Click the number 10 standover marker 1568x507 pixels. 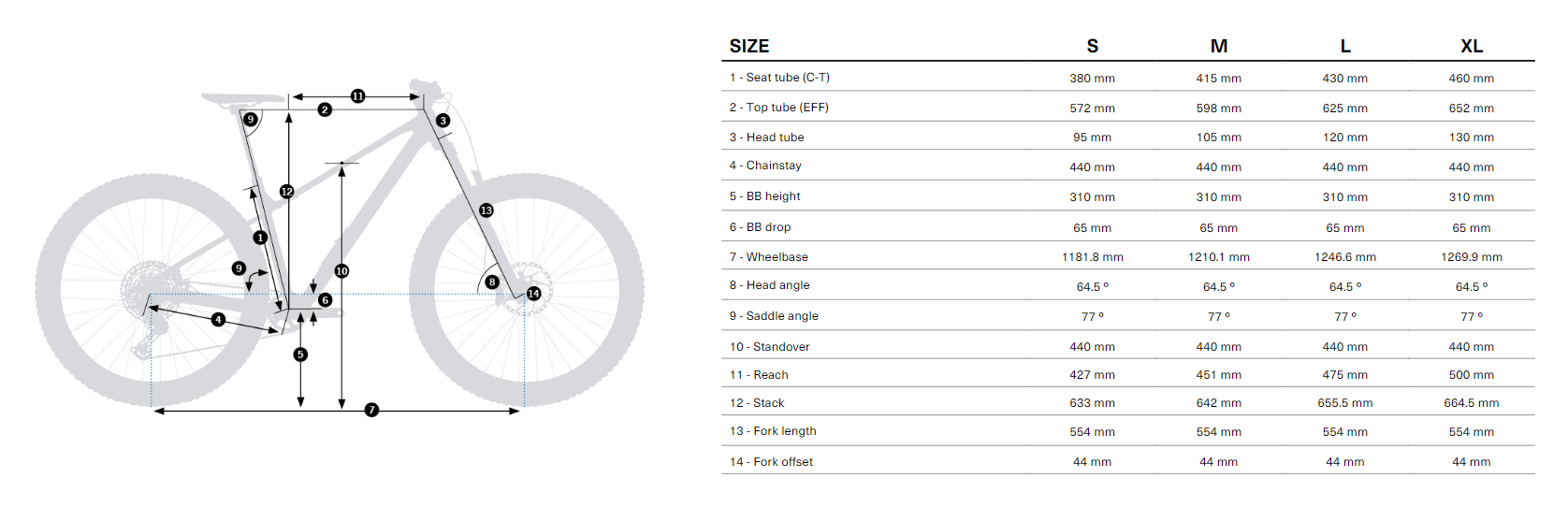tap(341, 271)
